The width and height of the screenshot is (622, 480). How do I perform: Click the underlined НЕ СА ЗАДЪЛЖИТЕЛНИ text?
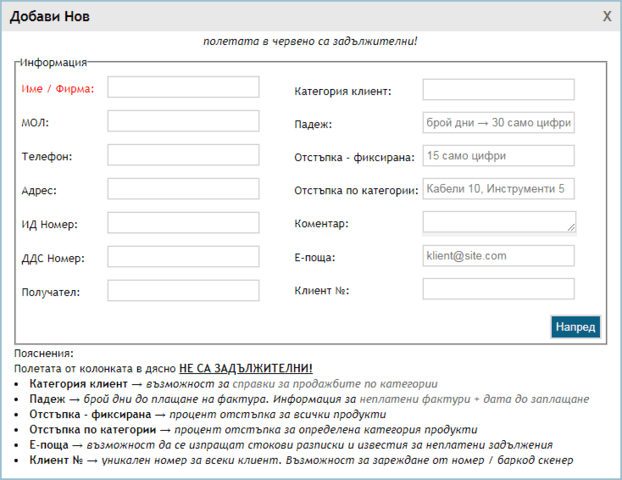[x=246, y=368]
